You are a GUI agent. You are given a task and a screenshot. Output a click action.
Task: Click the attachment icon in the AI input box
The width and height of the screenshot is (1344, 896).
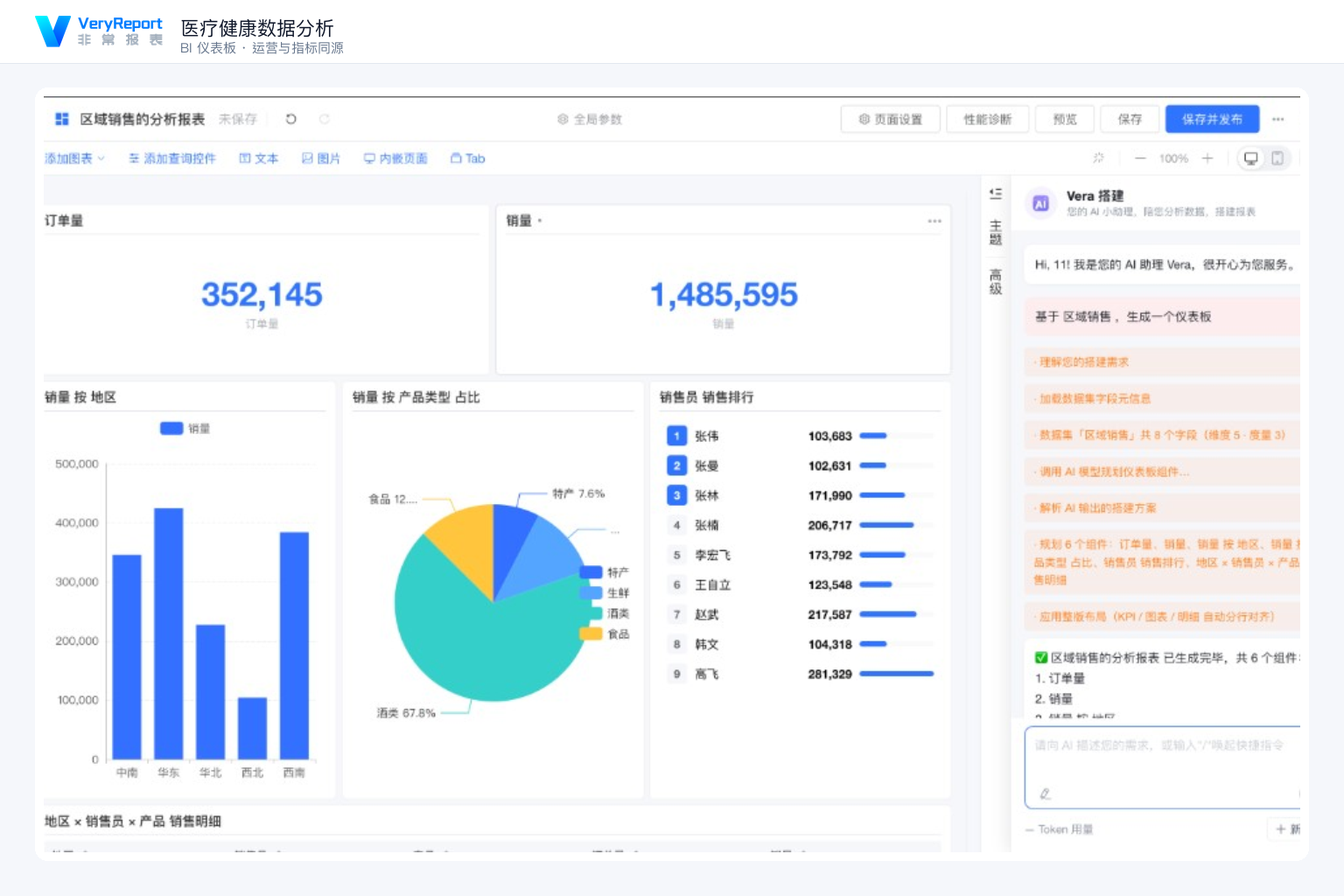tap(1045, 794)
